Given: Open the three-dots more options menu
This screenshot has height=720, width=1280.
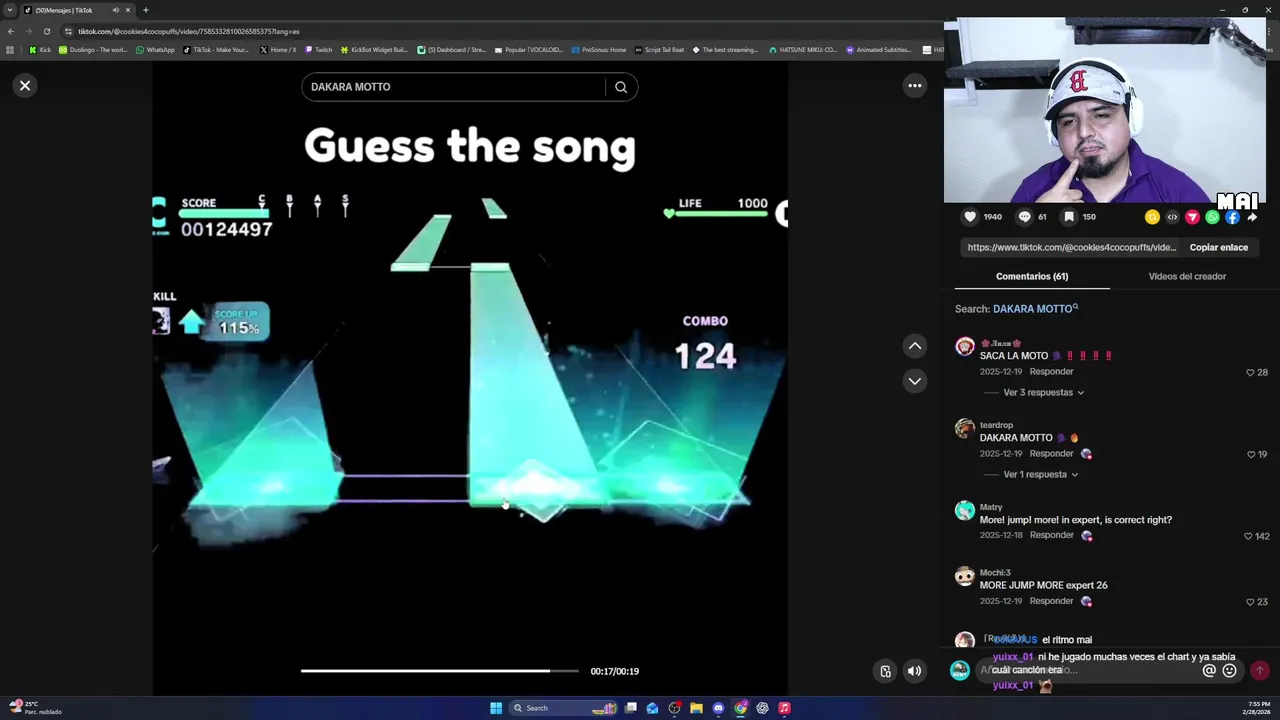Looking at the screenshot, I should click(914, 86).
